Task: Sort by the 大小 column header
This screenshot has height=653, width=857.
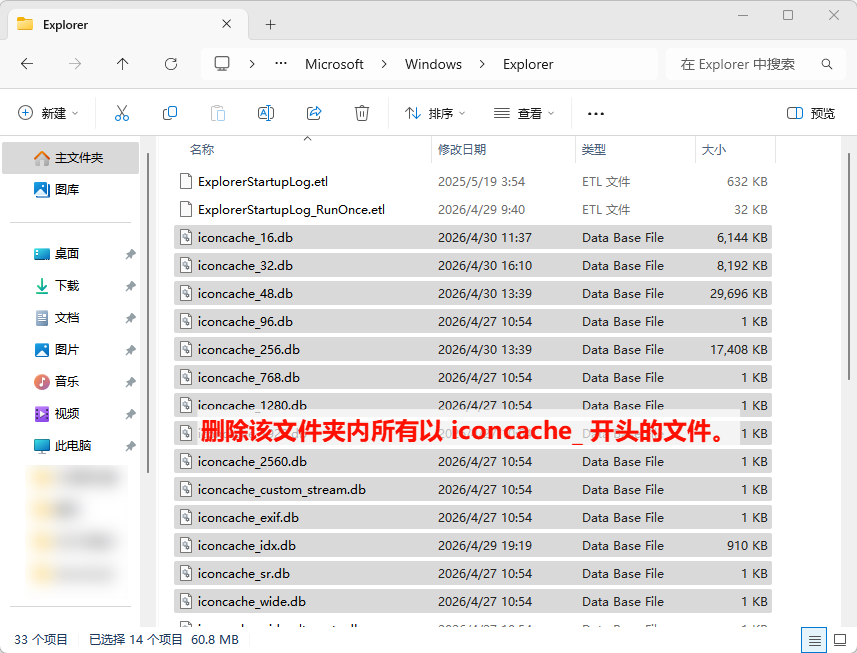Action: click(x=714, y=149)
